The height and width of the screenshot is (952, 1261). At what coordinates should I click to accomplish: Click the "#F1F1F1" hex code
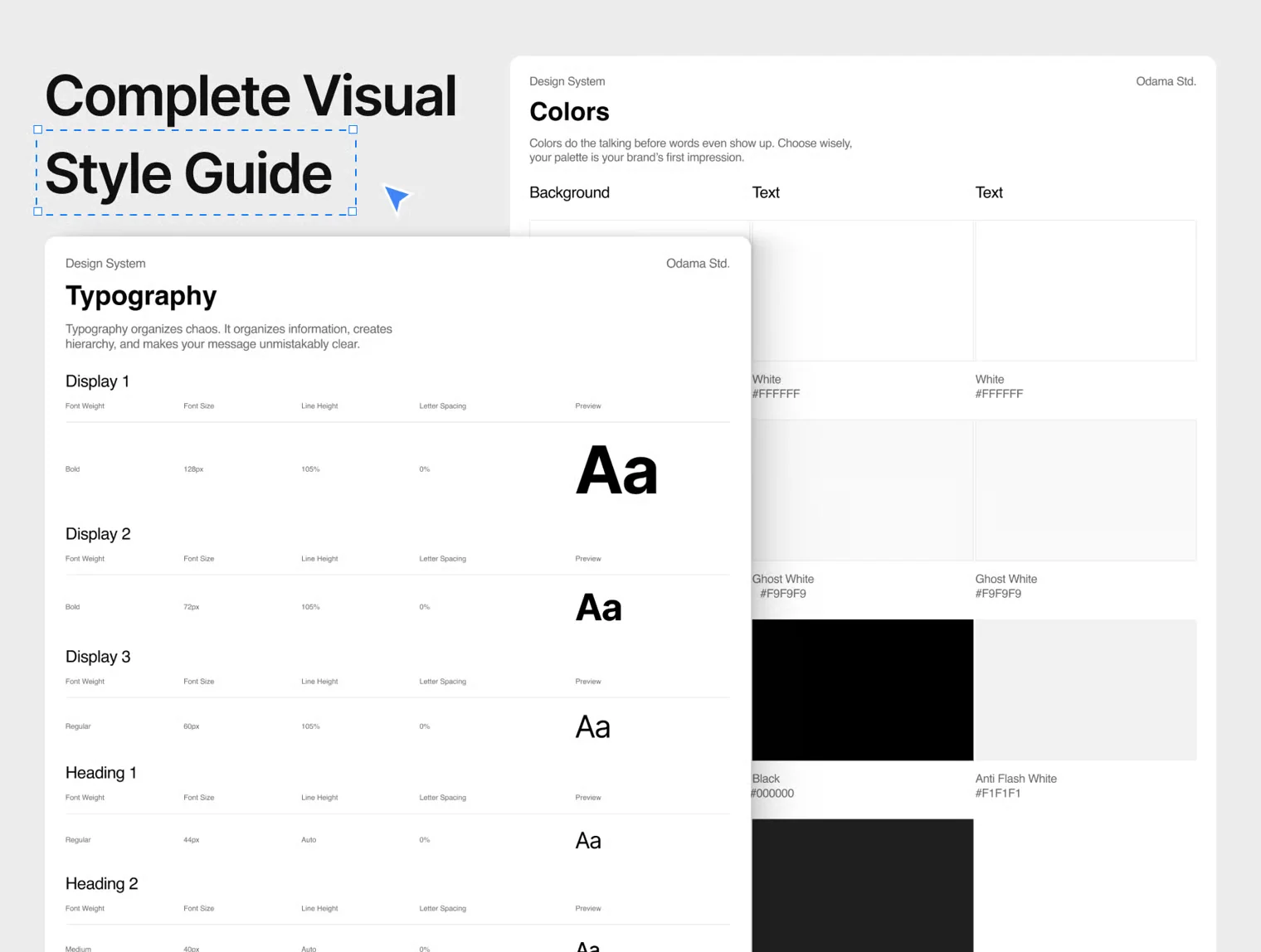point(998,794)
